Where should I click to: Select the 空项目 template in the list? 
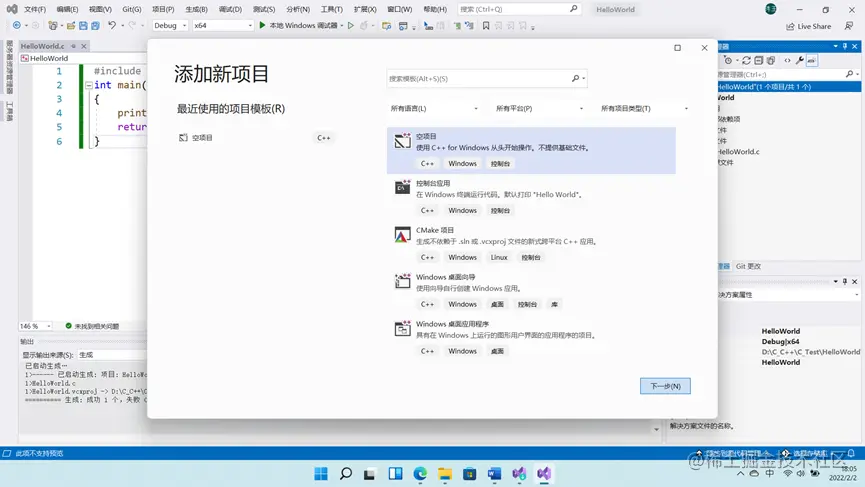tap(531, 150)
